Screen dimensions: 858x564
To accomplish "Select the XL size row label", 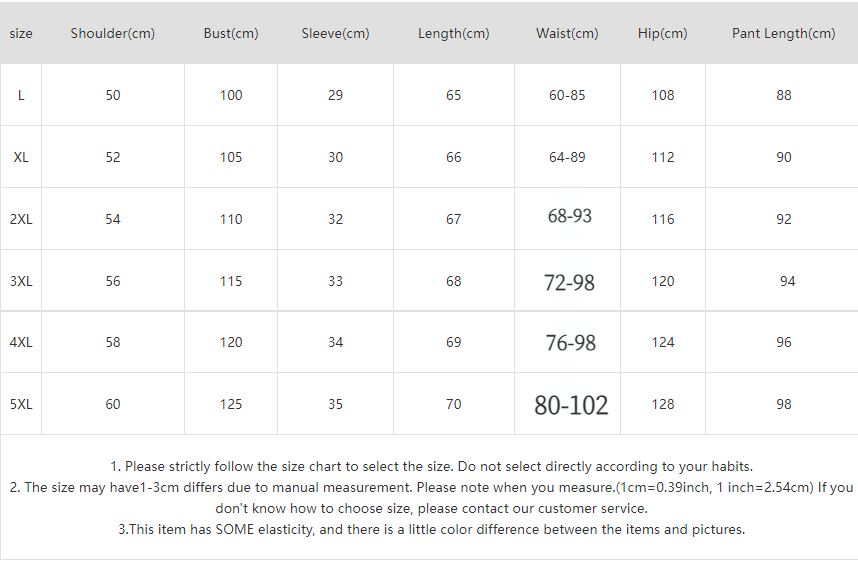I will click(x=21, y=157).
